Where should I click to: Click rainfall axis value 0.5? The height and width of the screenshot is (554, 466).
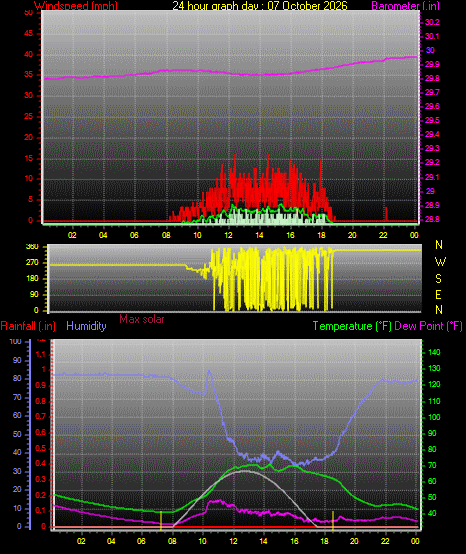click(41, 448)
